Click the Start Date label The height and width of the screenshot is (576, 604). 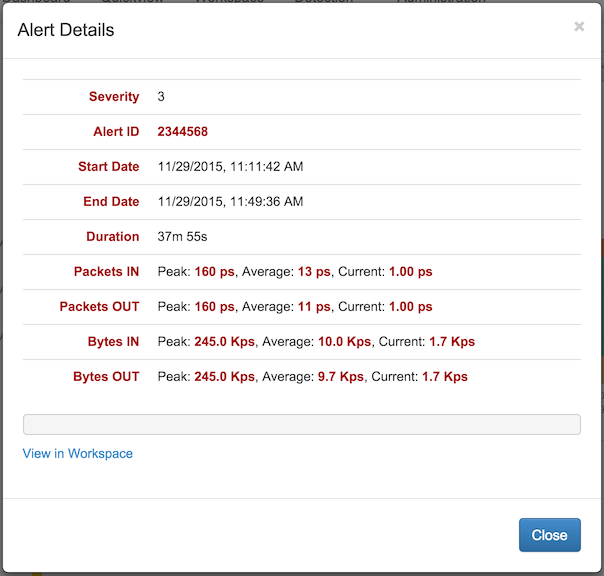(x=109, y=167)
